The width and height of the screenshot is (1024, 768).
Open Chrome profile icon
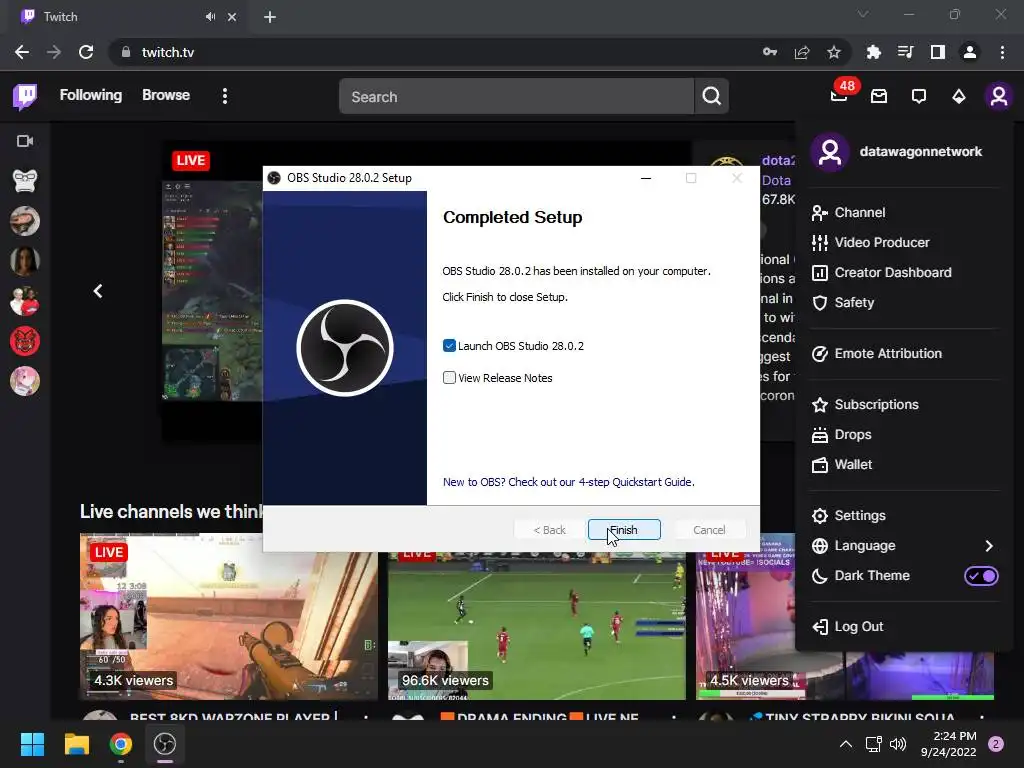970,52
